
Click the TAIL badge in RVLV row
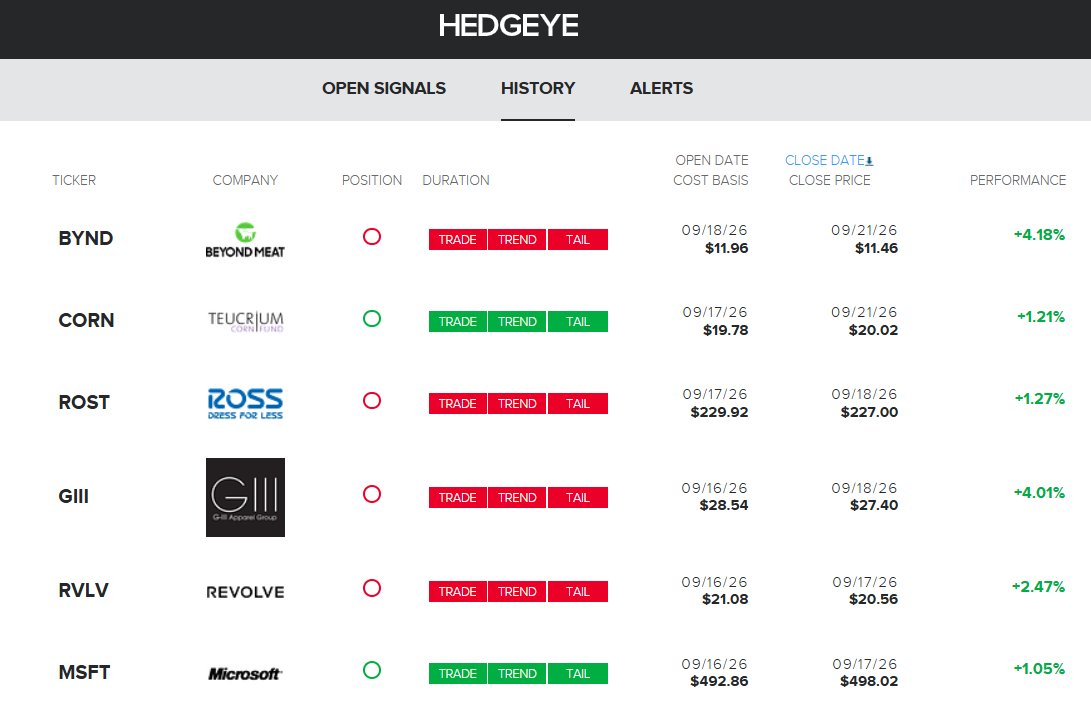point(578,592)
